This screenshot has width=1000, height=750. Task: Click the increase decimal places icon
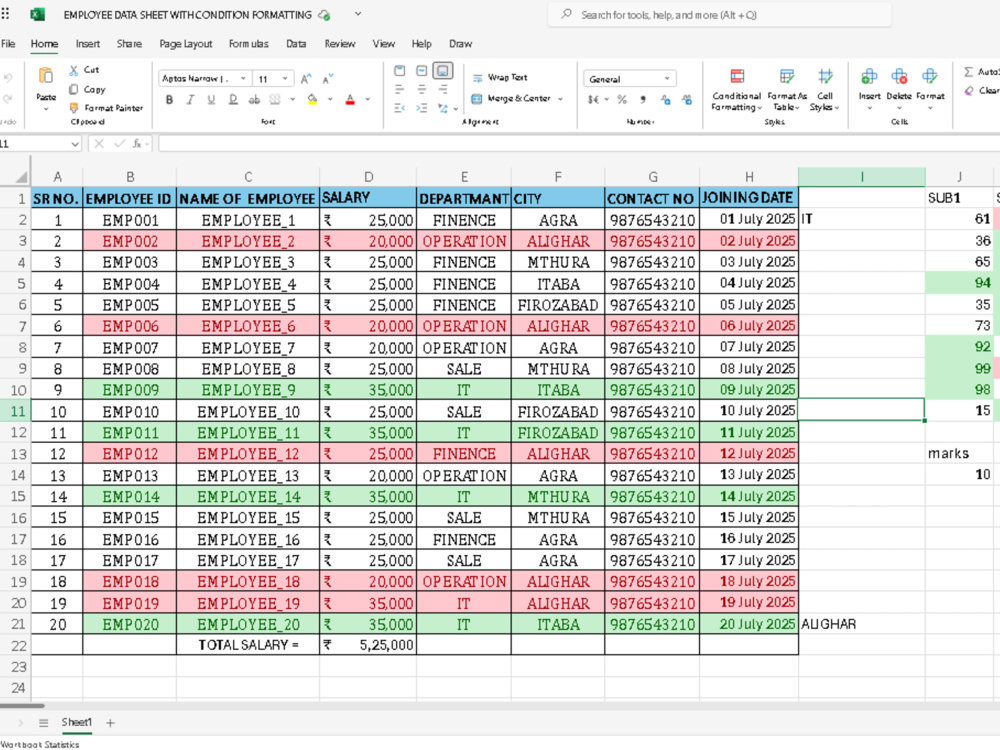687,99
